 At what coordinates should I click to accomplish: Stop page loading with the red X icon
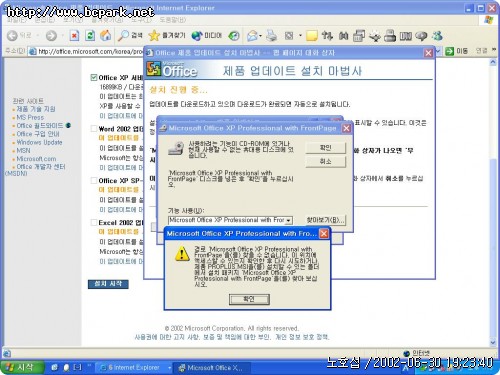click(74, 36)
